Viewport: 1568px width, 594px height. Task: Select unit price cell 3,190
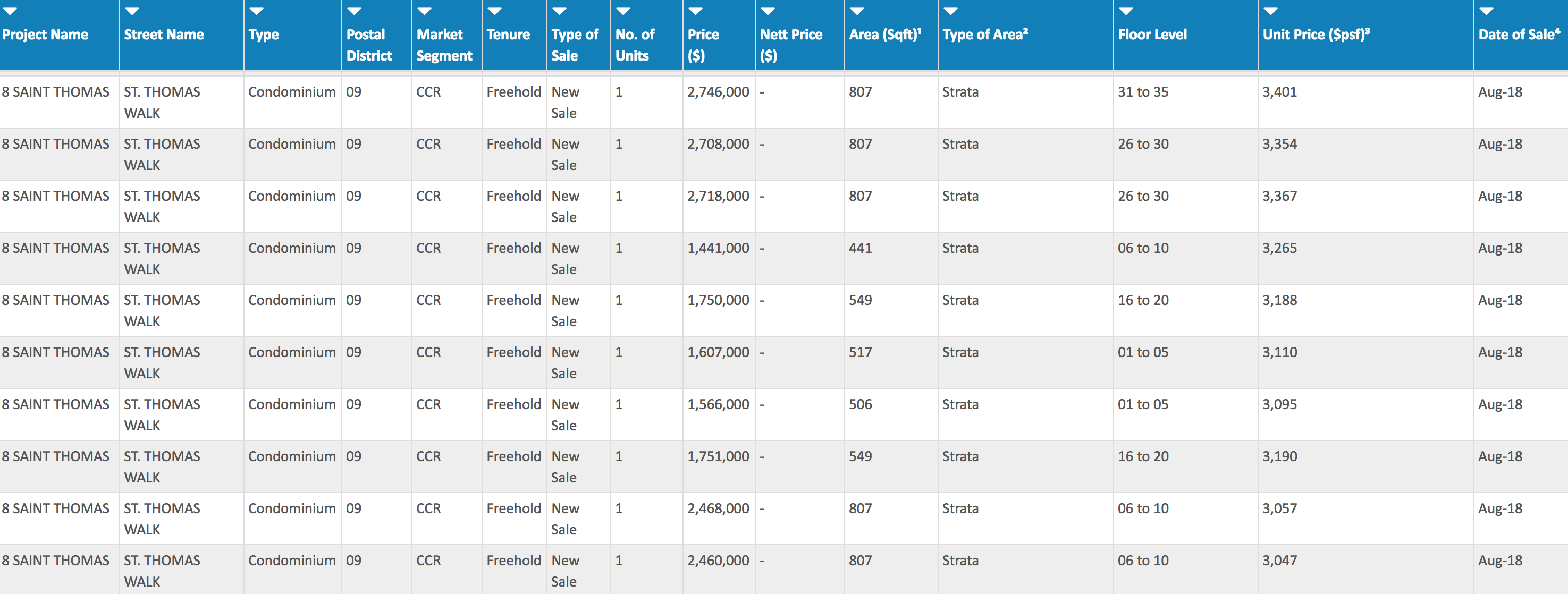[x=1279, y=456]
